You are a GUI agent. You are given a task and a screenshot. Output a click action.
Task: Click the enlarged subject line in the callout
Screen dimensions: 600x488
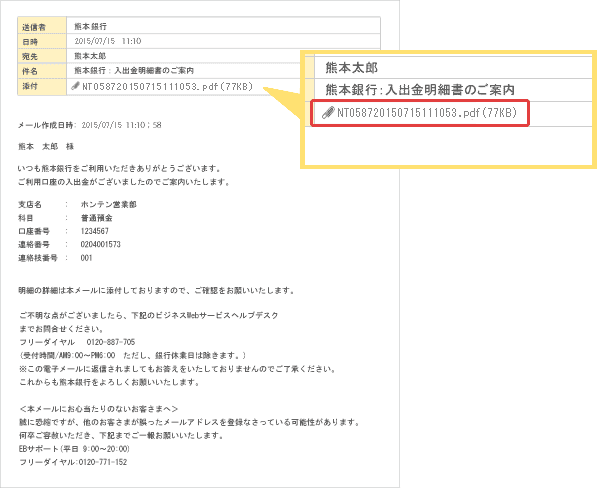(420, 90)
